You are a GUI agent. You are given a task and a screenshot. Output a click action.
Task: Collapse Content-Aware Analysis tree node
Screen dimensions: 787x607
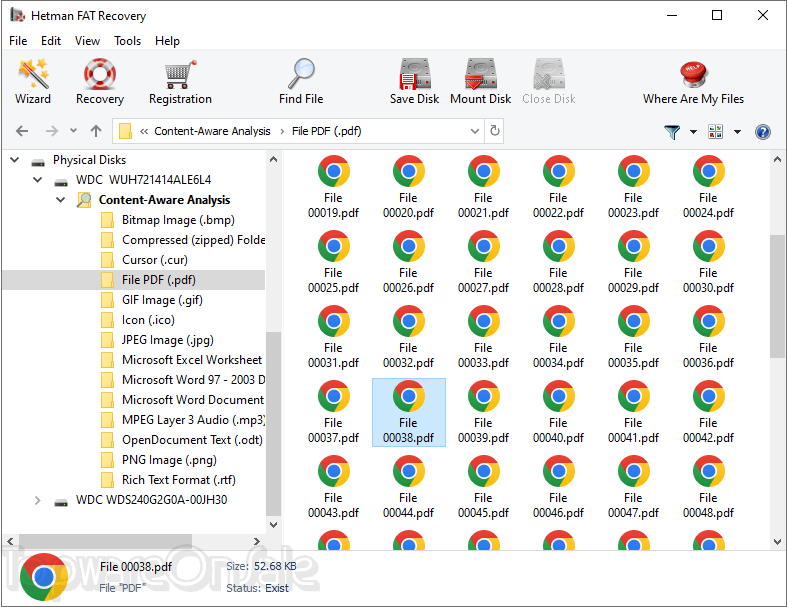tap(60, 200)
